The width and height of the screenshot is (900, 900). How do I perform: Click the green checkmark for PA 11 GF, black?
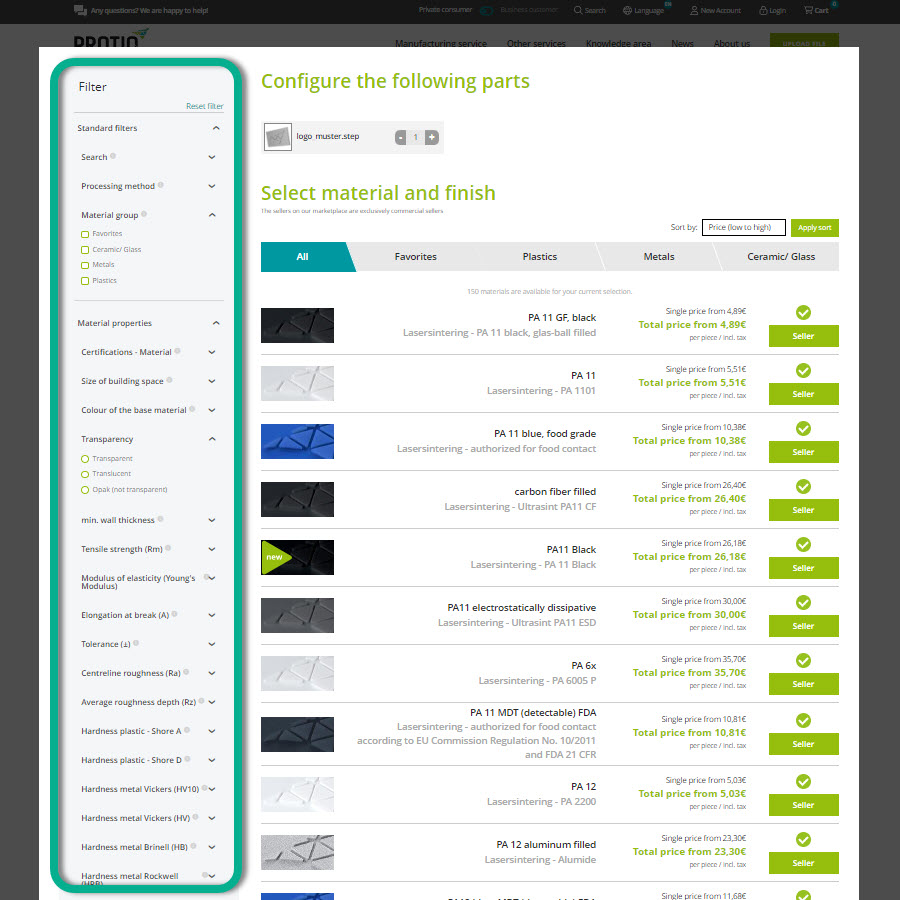[803, 313]
